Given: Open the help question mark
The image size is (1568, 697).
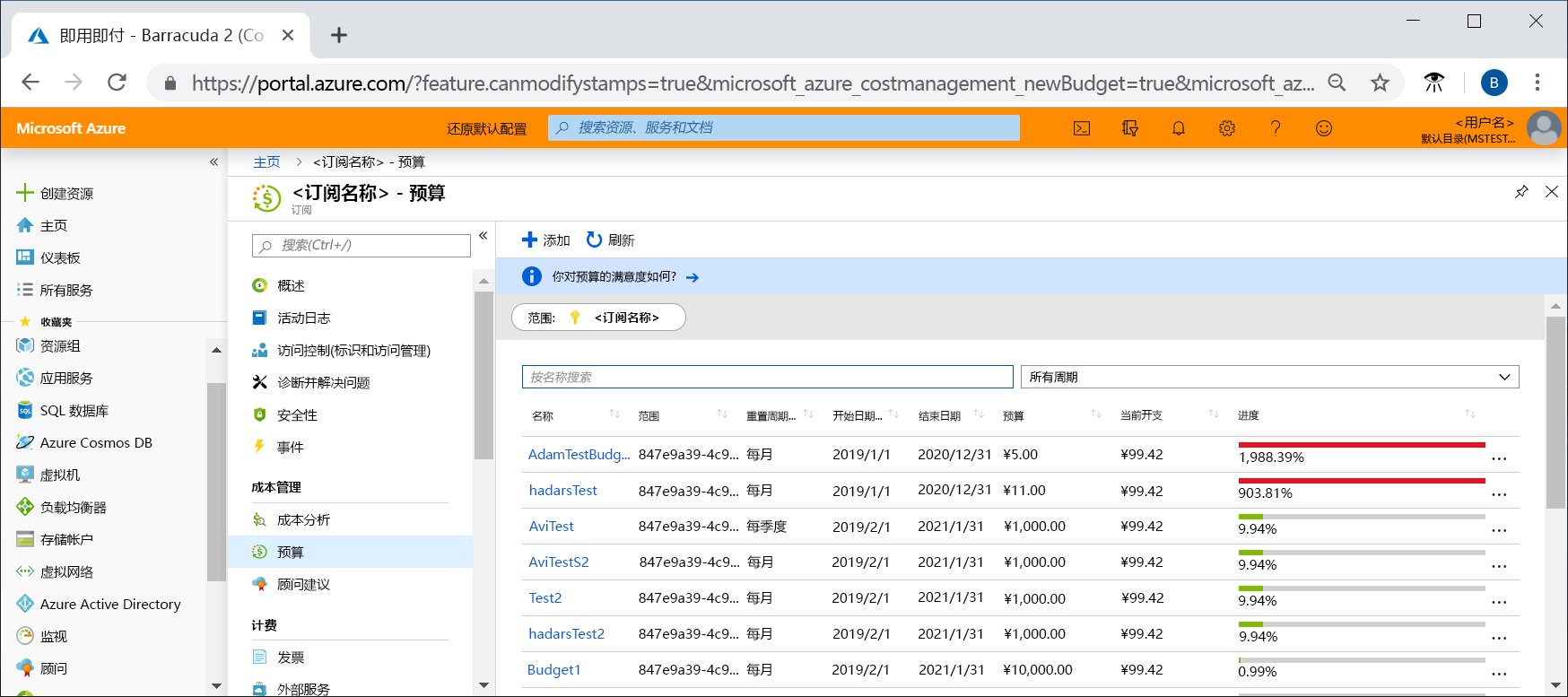Looking at the screenshot, I should (x=1276, y=128).
